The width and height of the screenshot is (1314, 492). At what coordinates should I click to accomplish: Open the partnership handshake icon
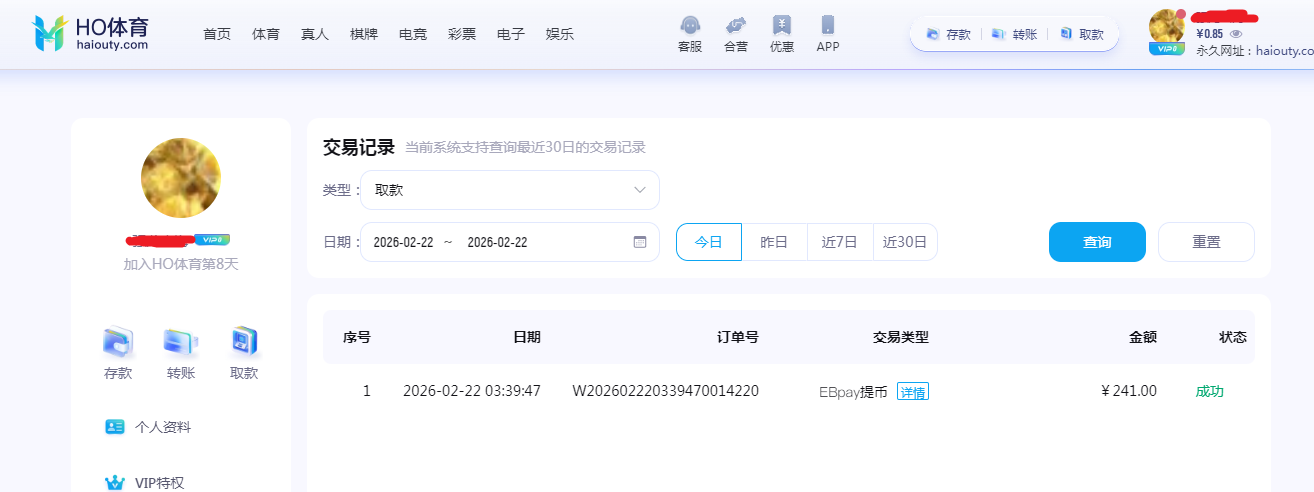tap(736, 25)
